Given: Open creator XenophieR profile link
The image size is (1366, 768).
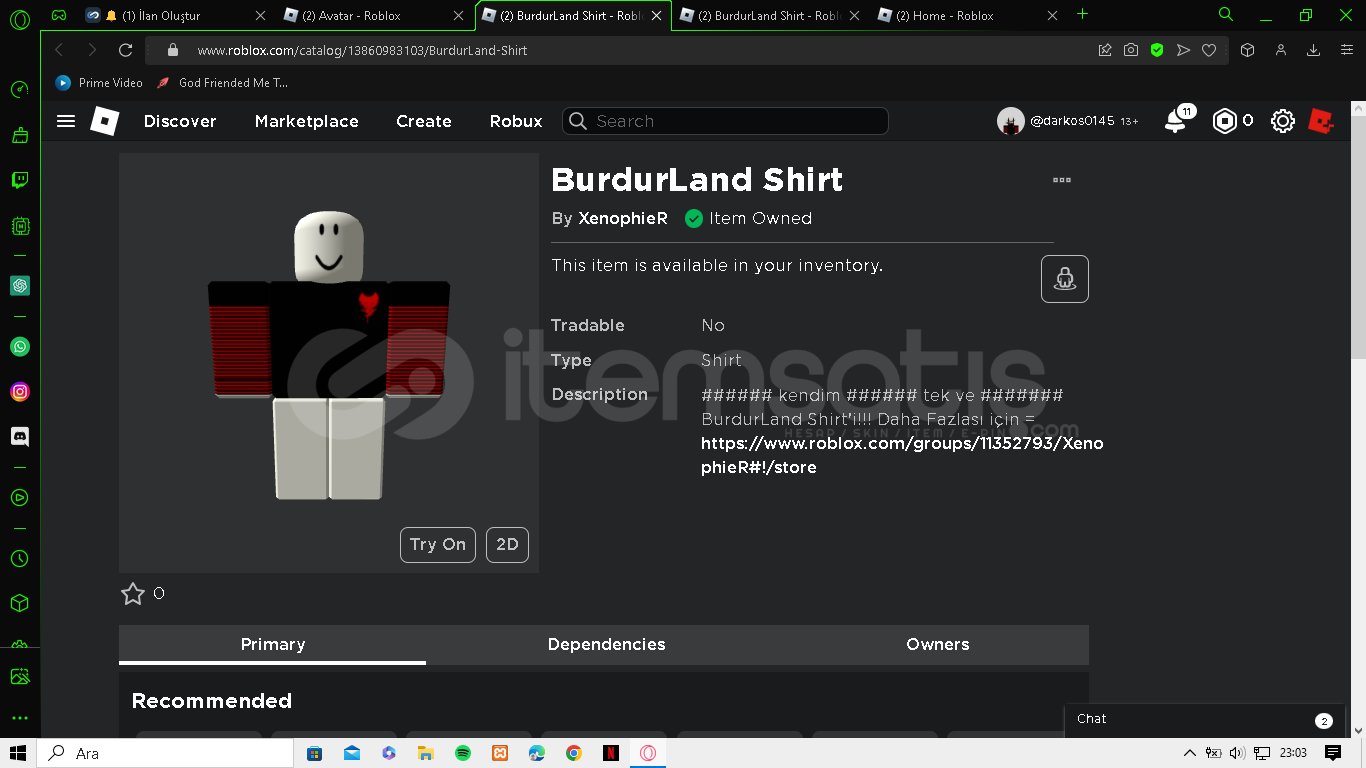Looking at the screenshot, I should 622,218.
